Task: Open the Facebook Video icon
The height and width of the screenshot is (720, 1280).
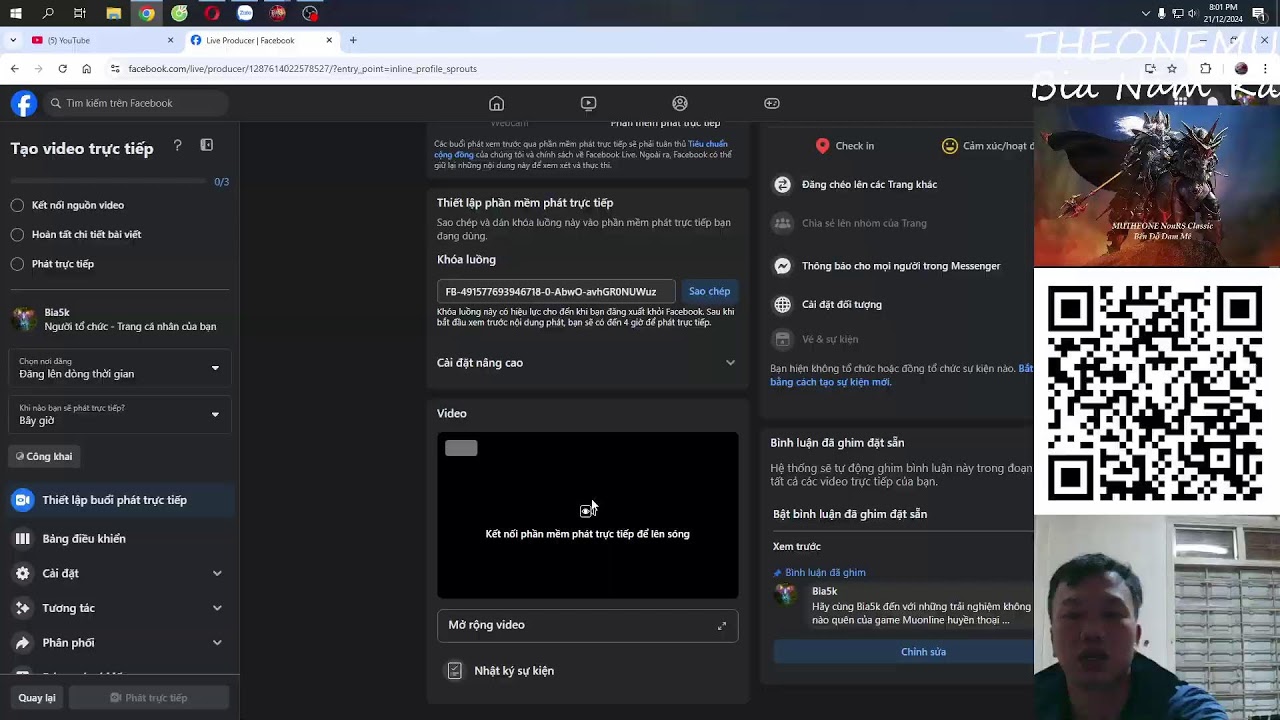Action: (588, 103)
